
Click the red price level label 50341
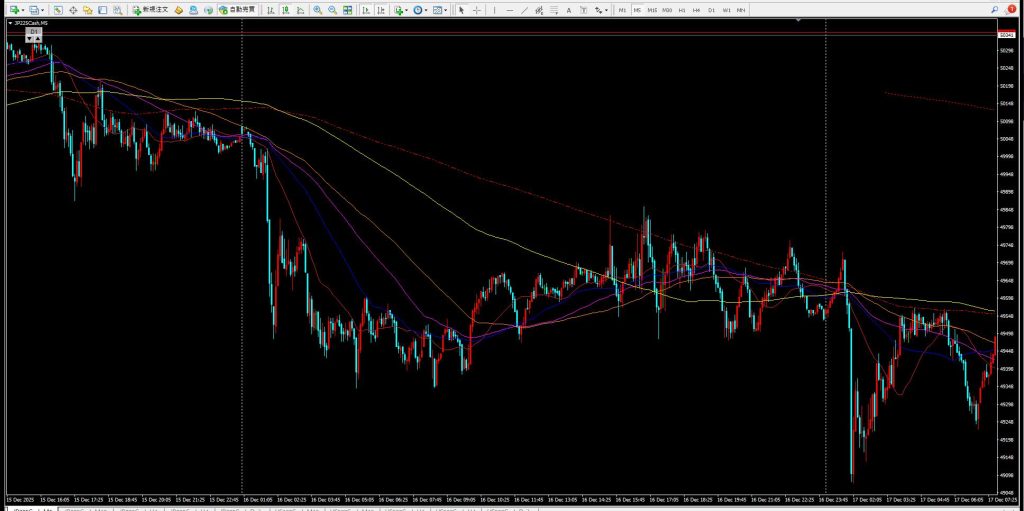1005,35
